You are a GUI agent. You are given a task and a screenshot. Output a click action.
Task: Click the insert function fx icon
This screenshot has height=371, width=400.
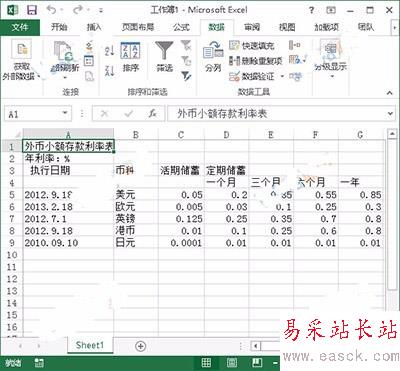[x=153, y=114]
